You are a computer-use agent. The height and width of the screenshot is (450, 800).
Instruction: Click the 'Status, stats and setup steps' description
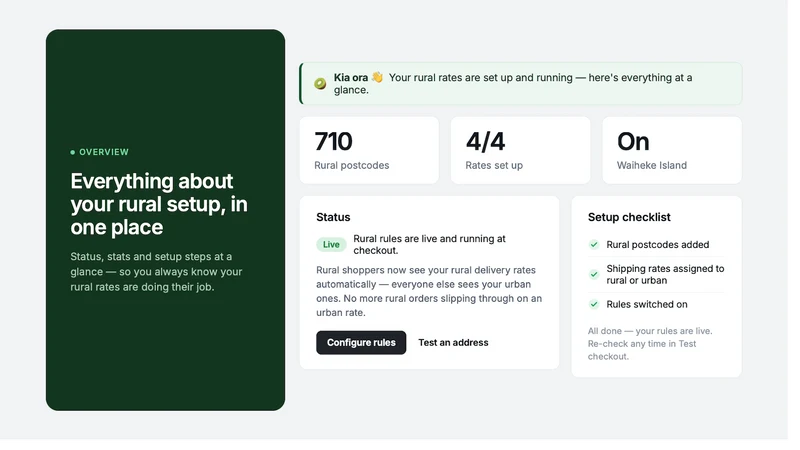(x=156, y=271)
